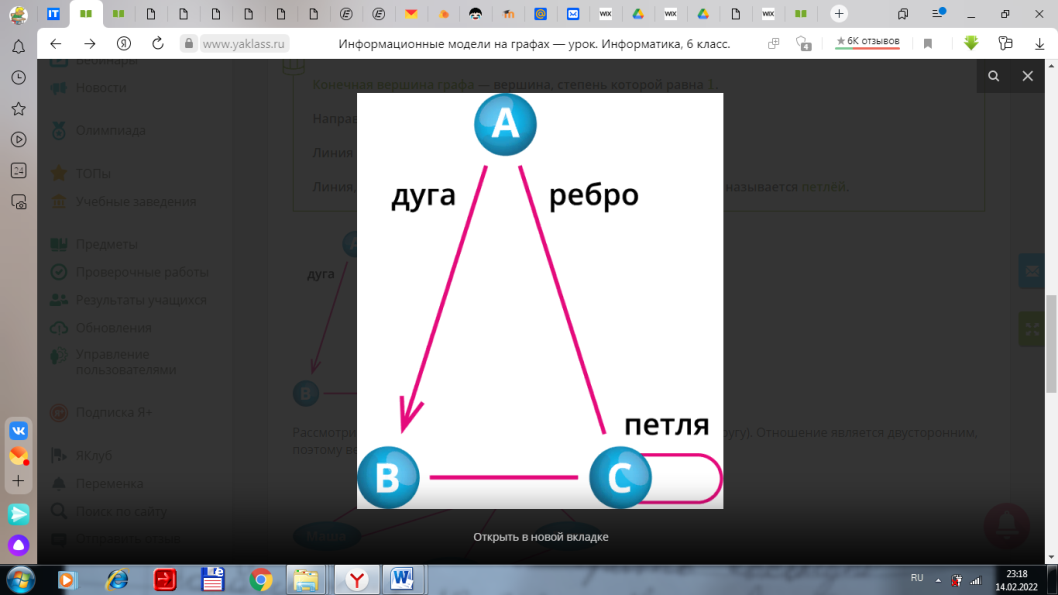Zoom image with magnifier icon
Viewport: 1058px width, 595px height.
tap(994, 76)
